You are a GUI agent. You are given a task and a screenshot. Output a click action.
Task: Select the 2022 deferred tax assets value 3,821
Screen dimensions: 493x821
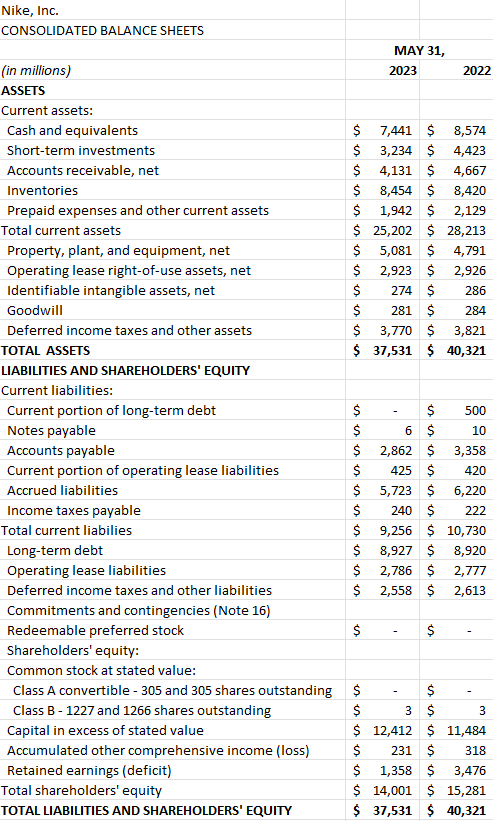point(470,330)
